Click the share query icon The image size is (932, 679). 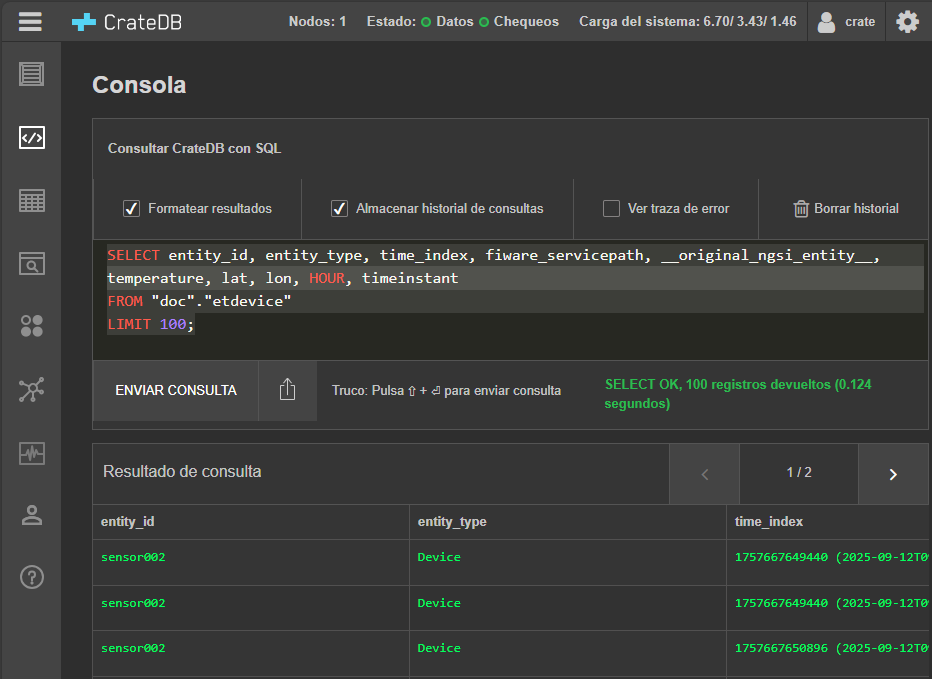pos(287,390)
